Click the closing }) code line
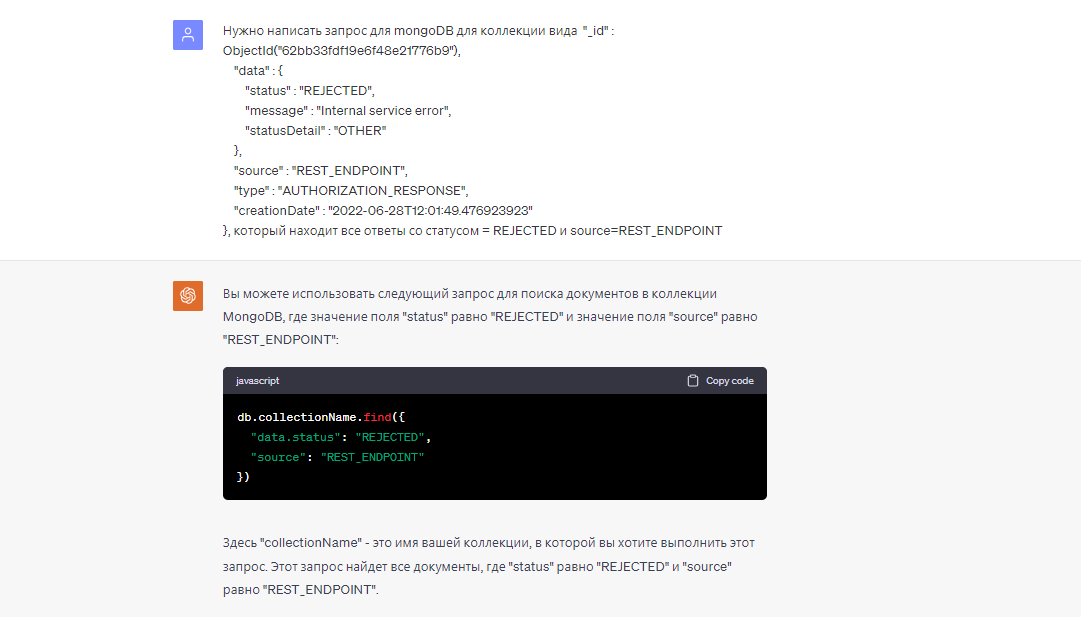Viewport: 1081px width, 617px height. tap(243, 477)
